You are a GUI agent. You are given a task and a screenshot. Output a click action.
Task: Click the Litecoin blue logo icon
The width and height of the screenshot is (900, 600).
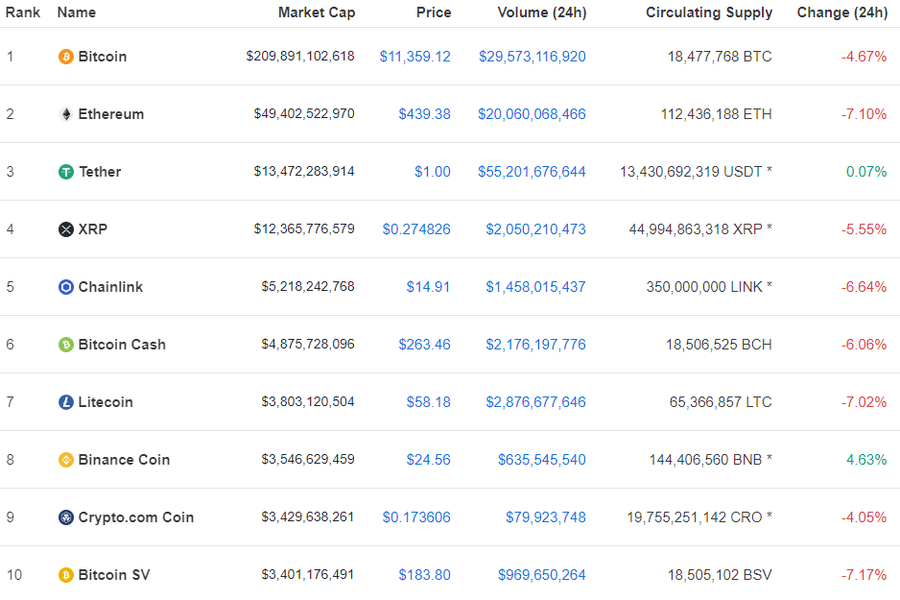coord(66,402)
